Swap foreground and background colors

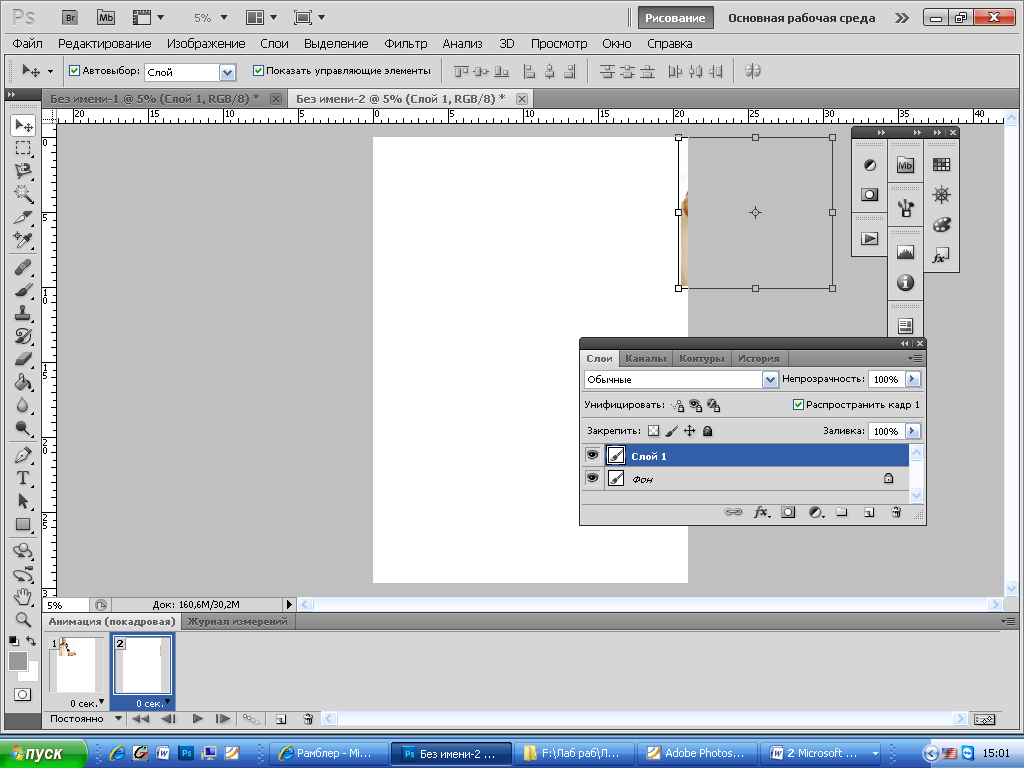(x=31, y=641)
